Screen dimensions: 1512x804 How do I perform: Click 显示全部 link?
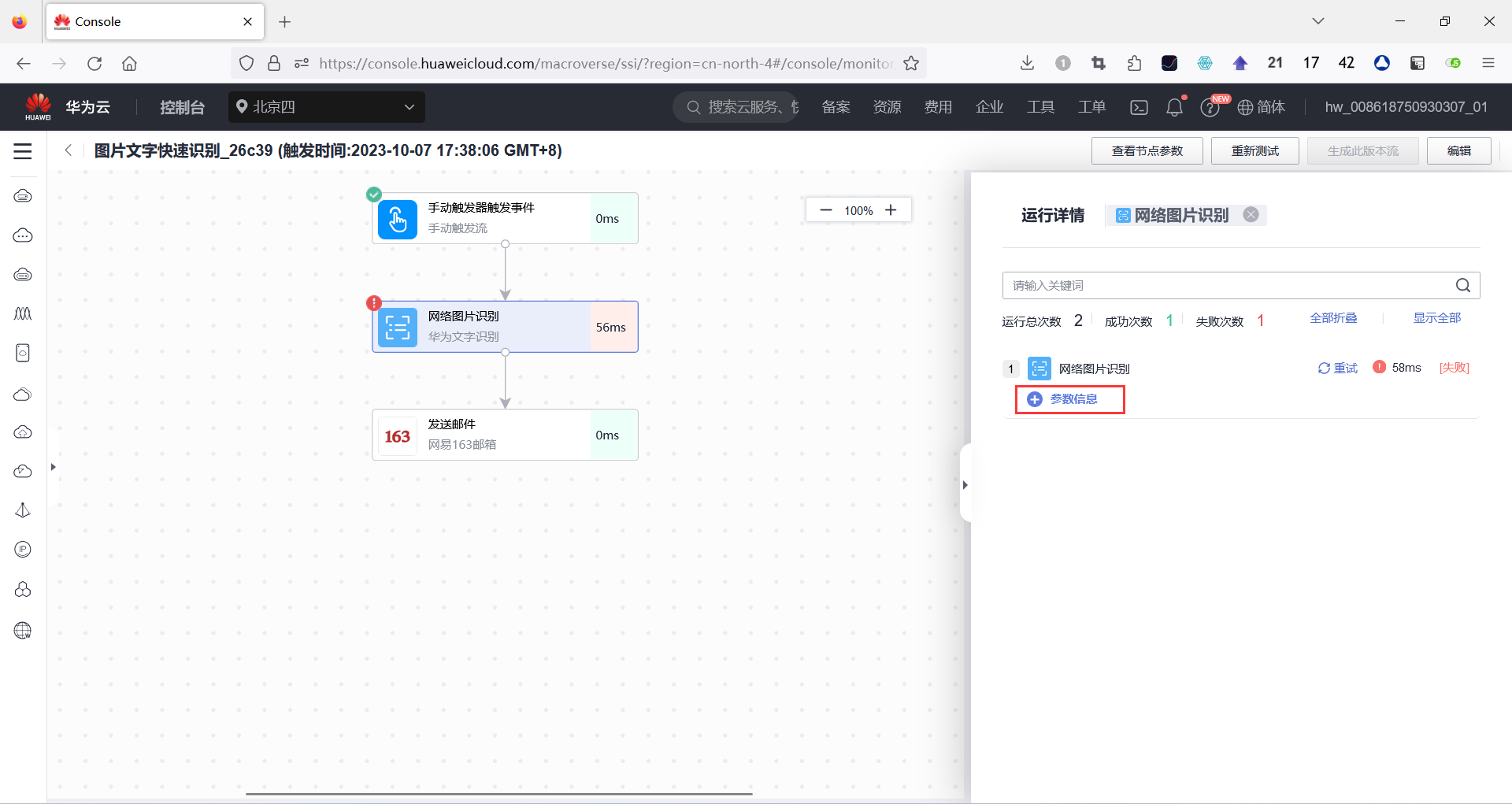1436,317
